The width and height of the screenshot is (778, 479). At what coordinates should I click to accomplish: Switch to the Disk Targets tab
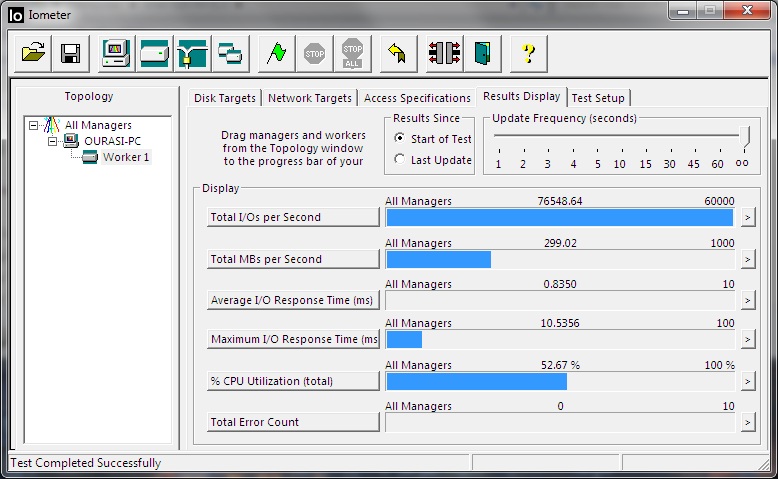click(x=225, y=98)
